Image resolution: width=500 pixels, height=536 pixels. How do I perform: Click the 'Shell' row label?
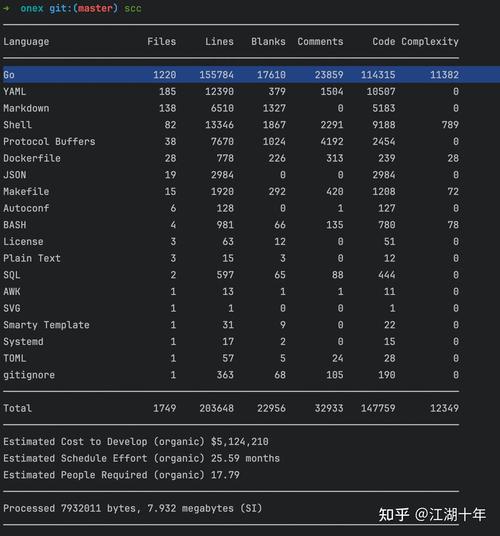(17, 125)
